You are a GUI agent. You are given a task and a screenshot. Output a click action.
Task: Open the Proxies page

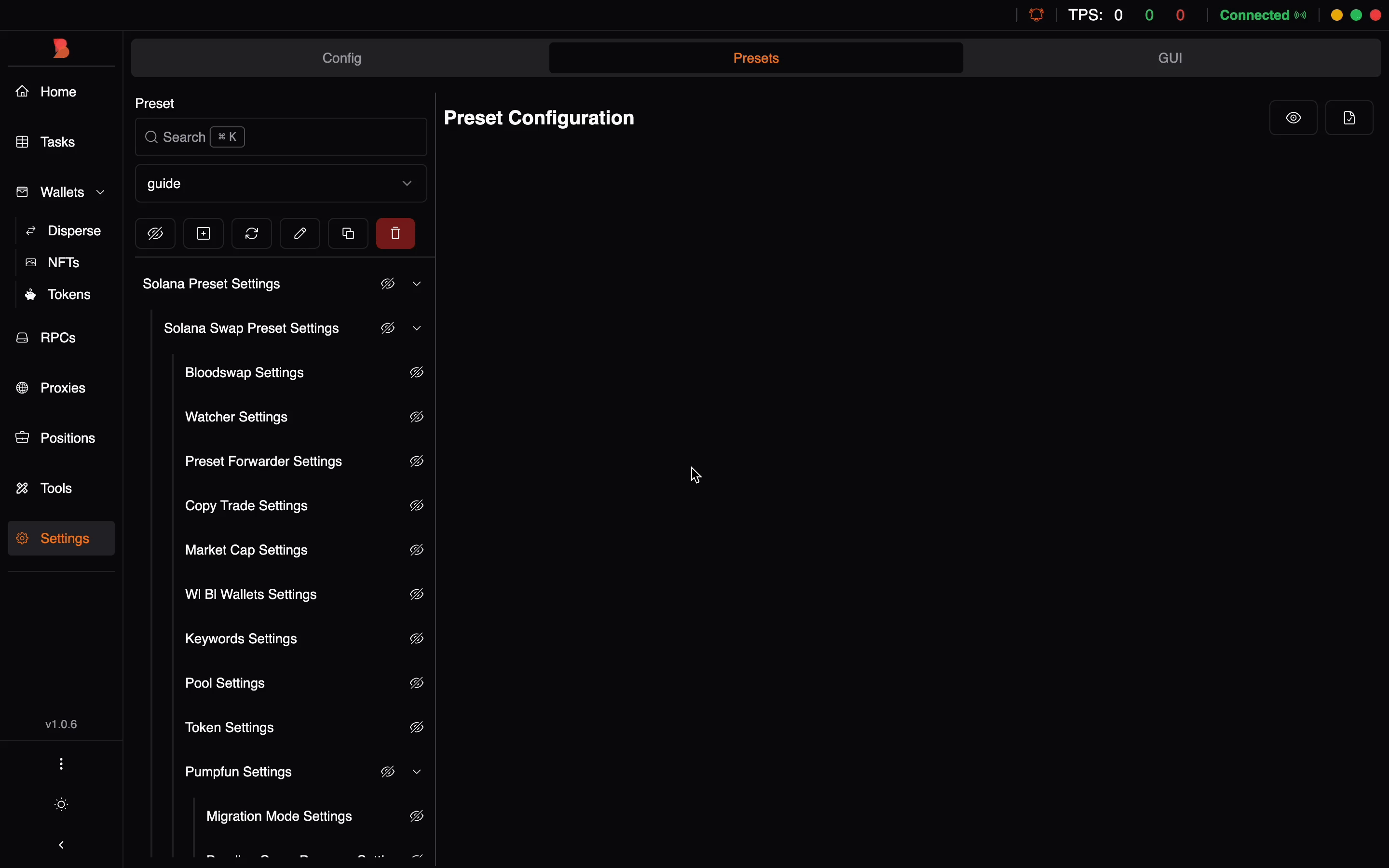[63, 388]
